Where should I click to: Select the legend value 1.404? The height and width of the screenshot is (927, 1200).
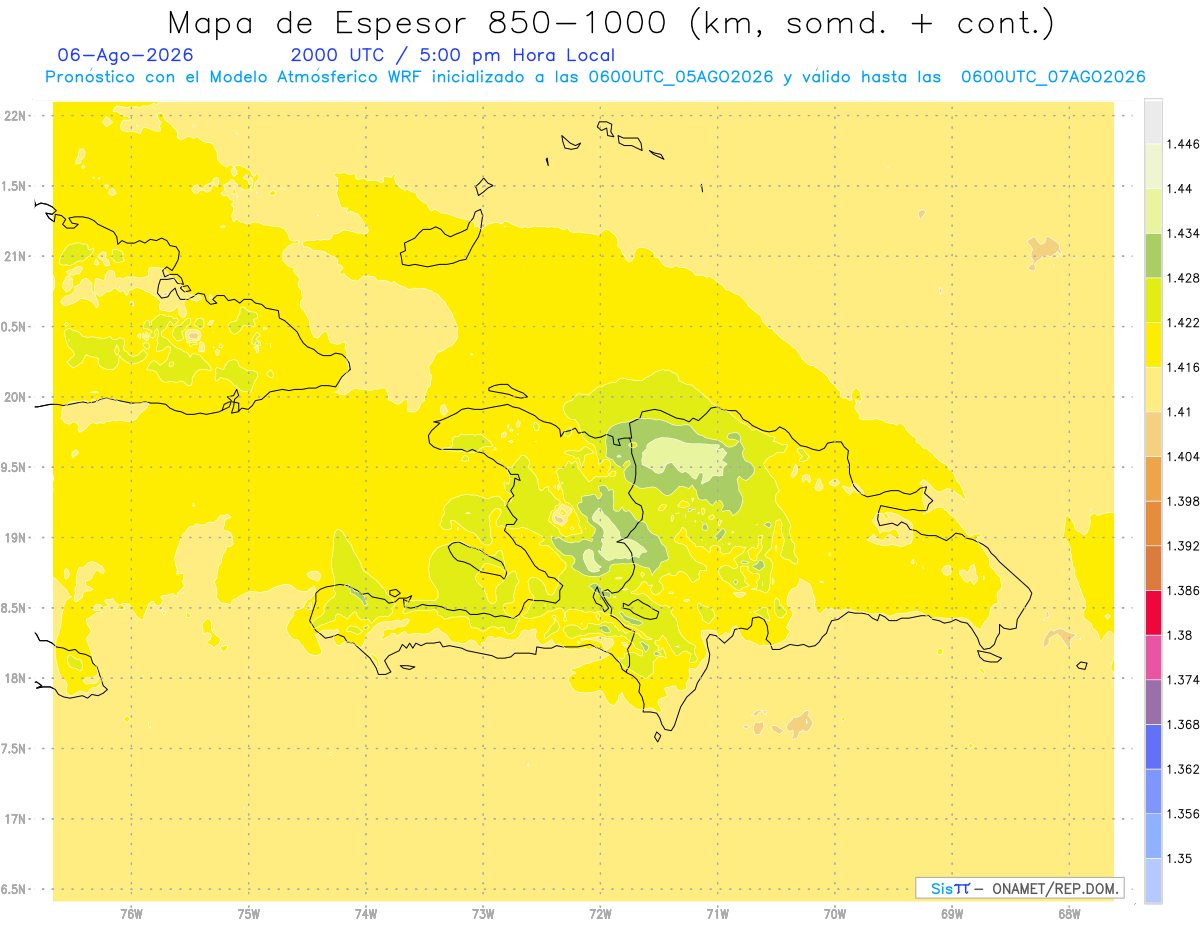(1183, 457)
